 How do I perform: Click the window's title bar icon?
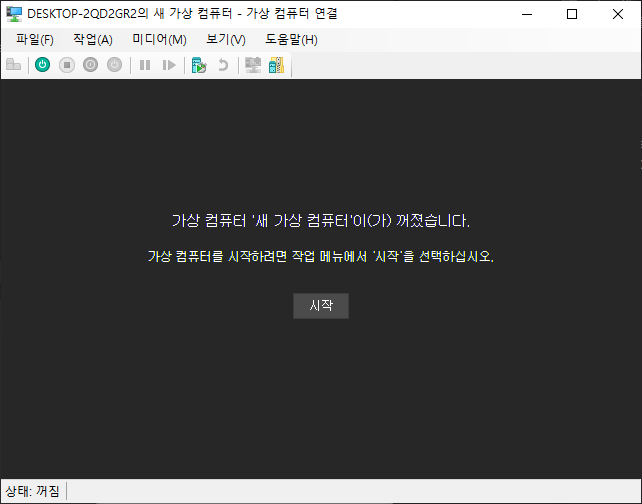(x=14, y=14)
